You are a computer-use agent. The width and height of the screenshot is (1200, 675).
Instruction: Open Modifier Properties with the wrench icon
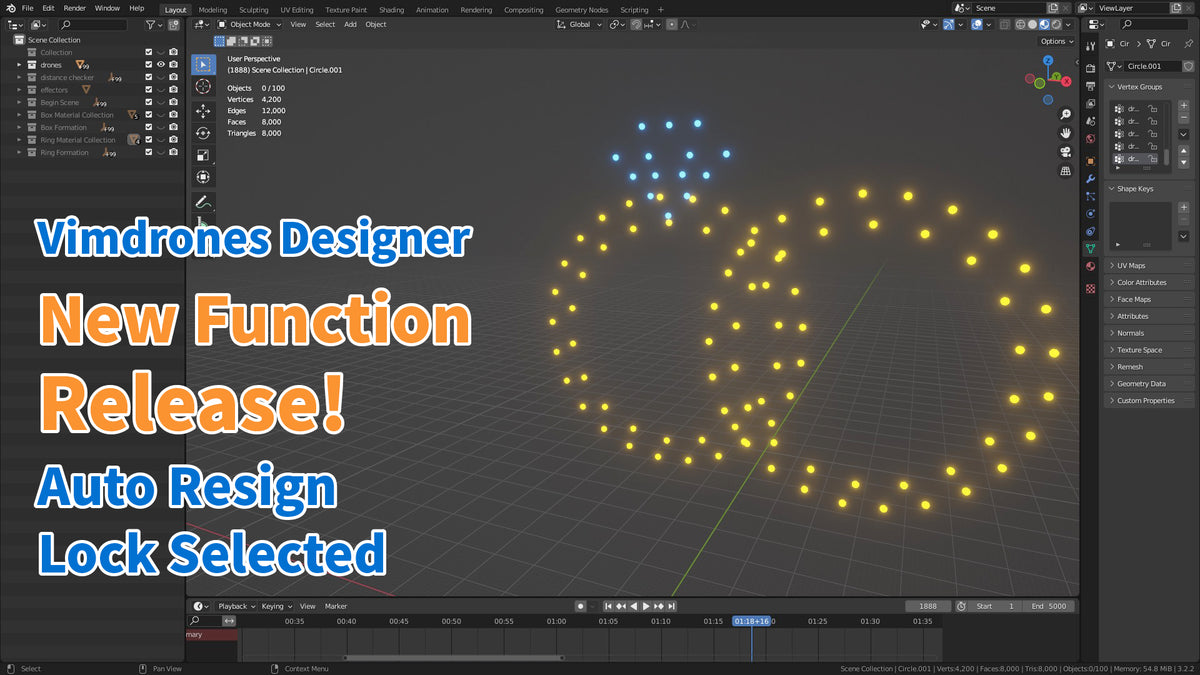[x=1090, y=177]
